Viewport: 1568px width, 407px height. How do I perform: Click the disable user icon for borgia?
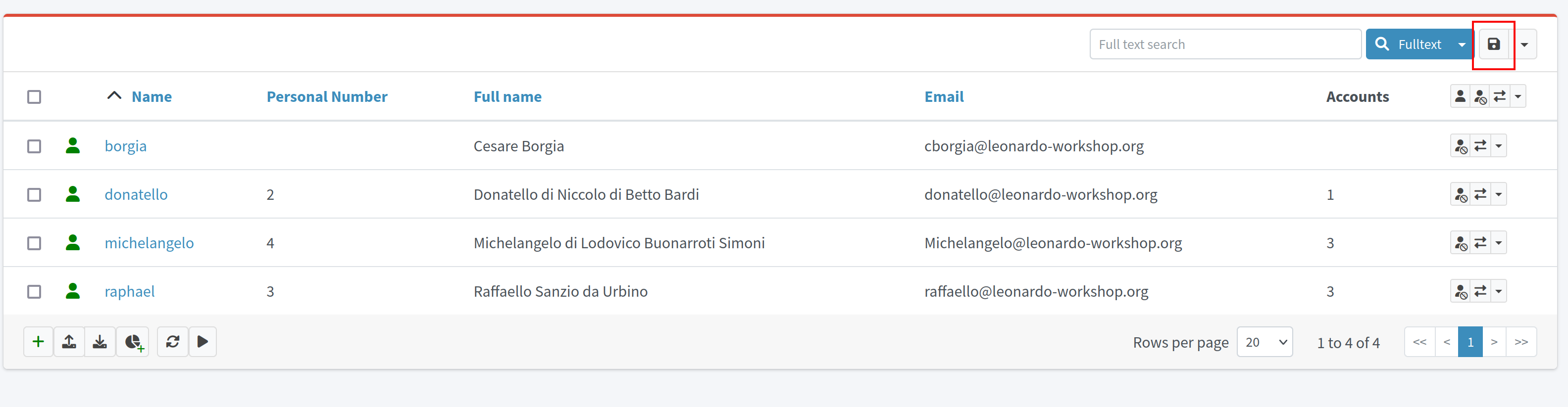[x=1460, y=146]
